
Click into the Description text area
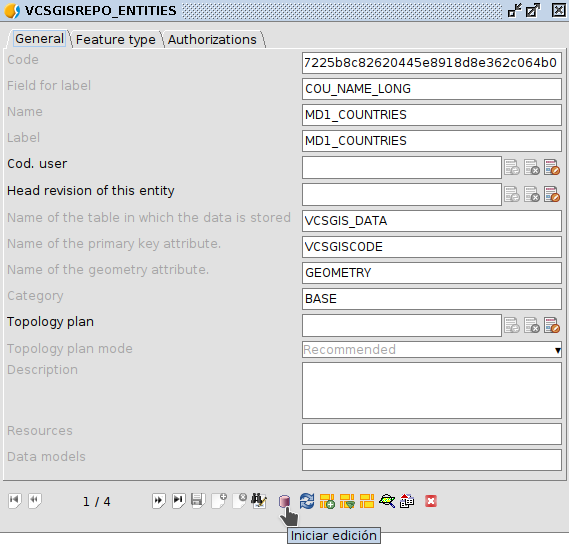[x=432, y=390]
